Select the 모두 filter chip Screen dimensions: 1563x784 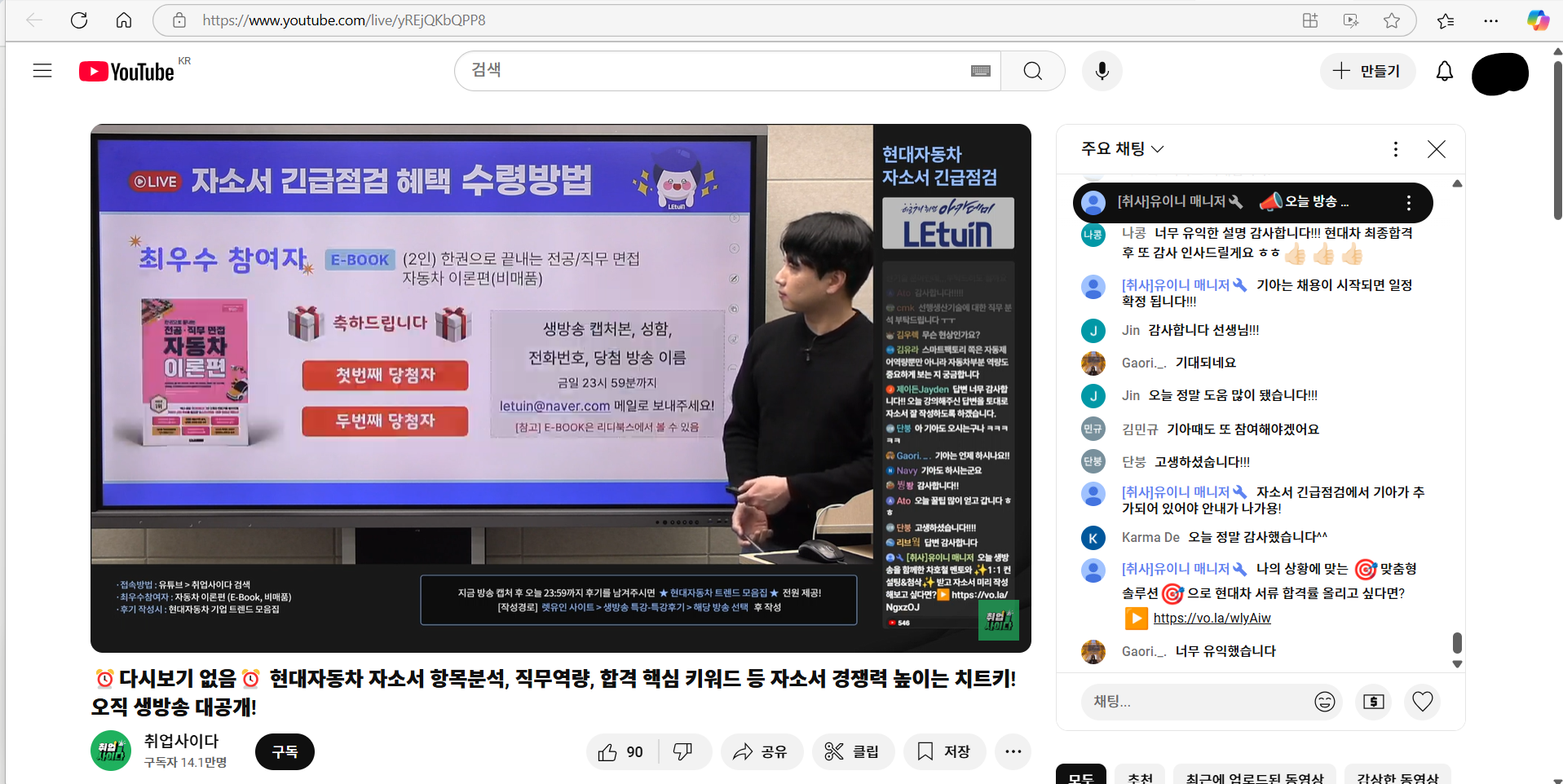tap(1081, 777)
